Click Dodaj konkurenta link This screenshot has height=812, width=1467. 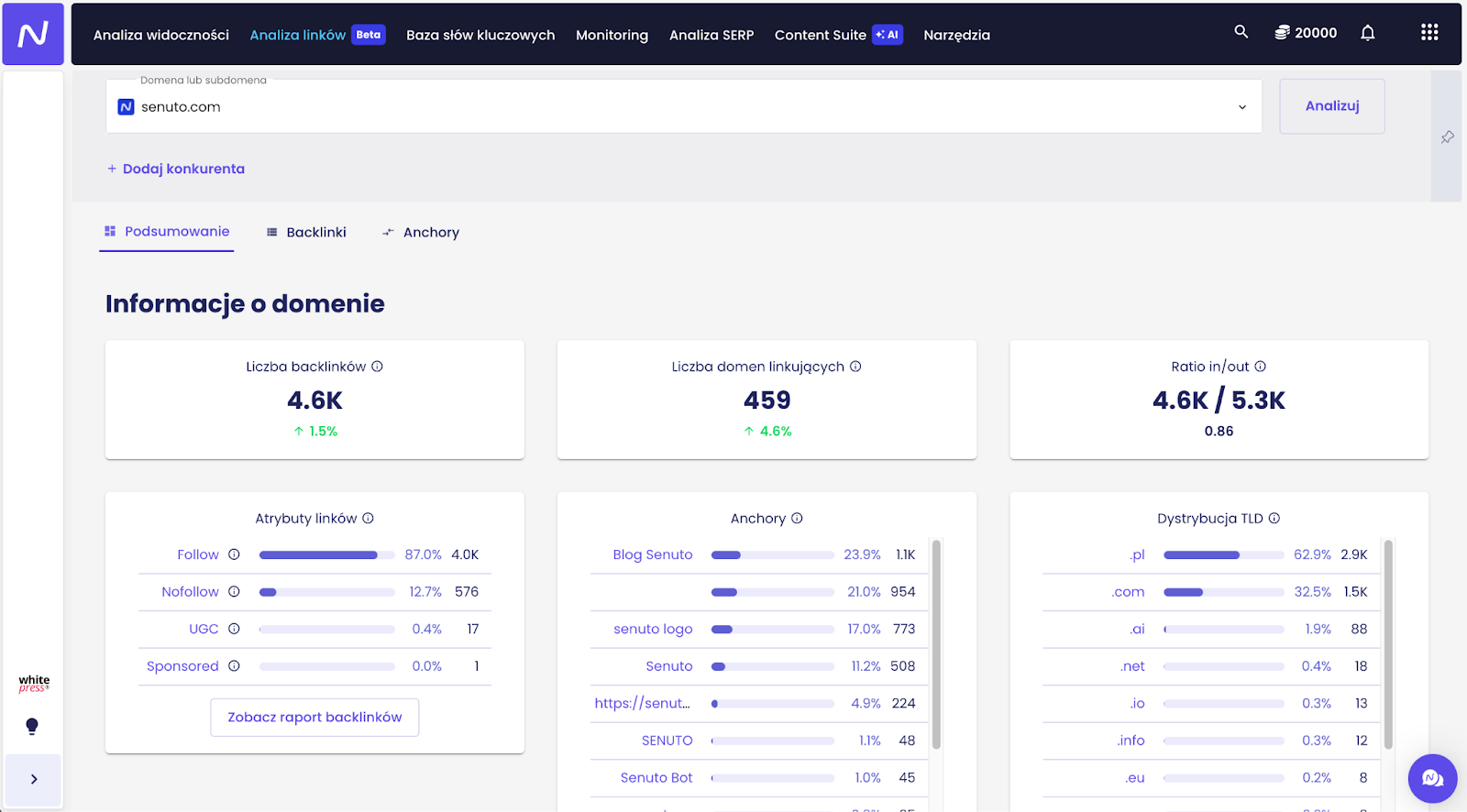point(176,169)
